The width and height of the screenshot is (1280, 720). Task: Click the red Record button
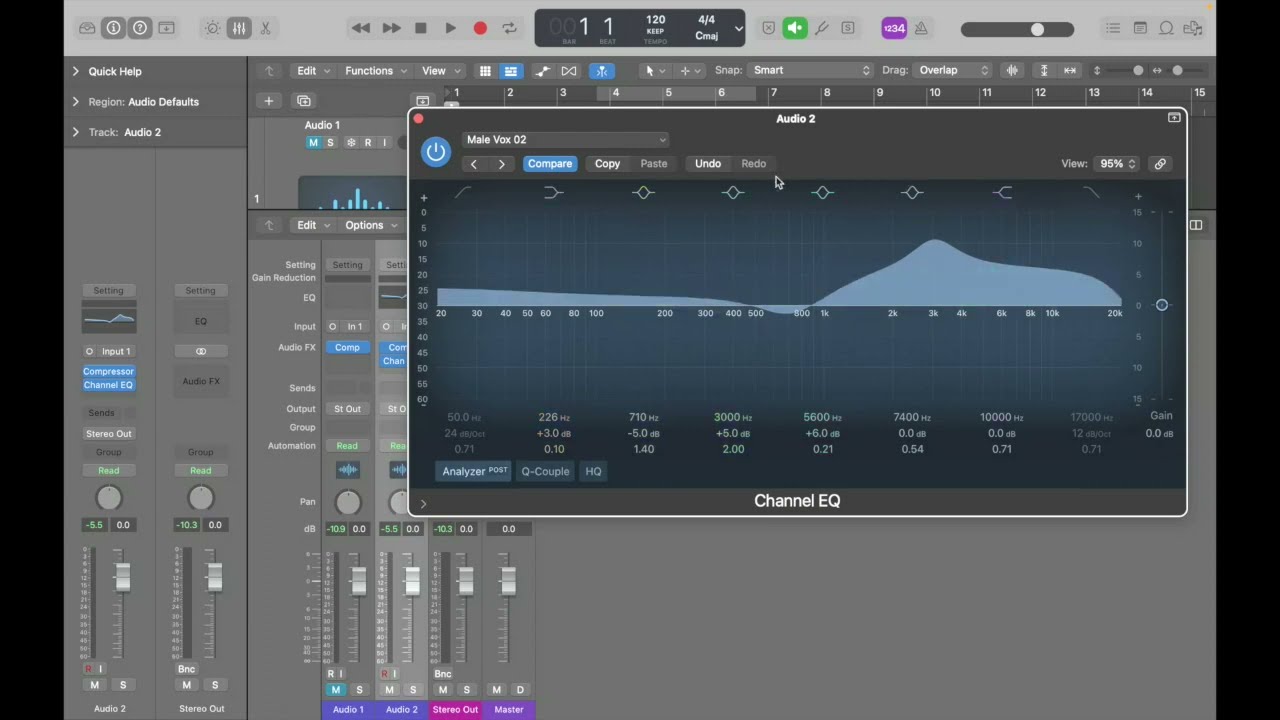click(480, 28)
